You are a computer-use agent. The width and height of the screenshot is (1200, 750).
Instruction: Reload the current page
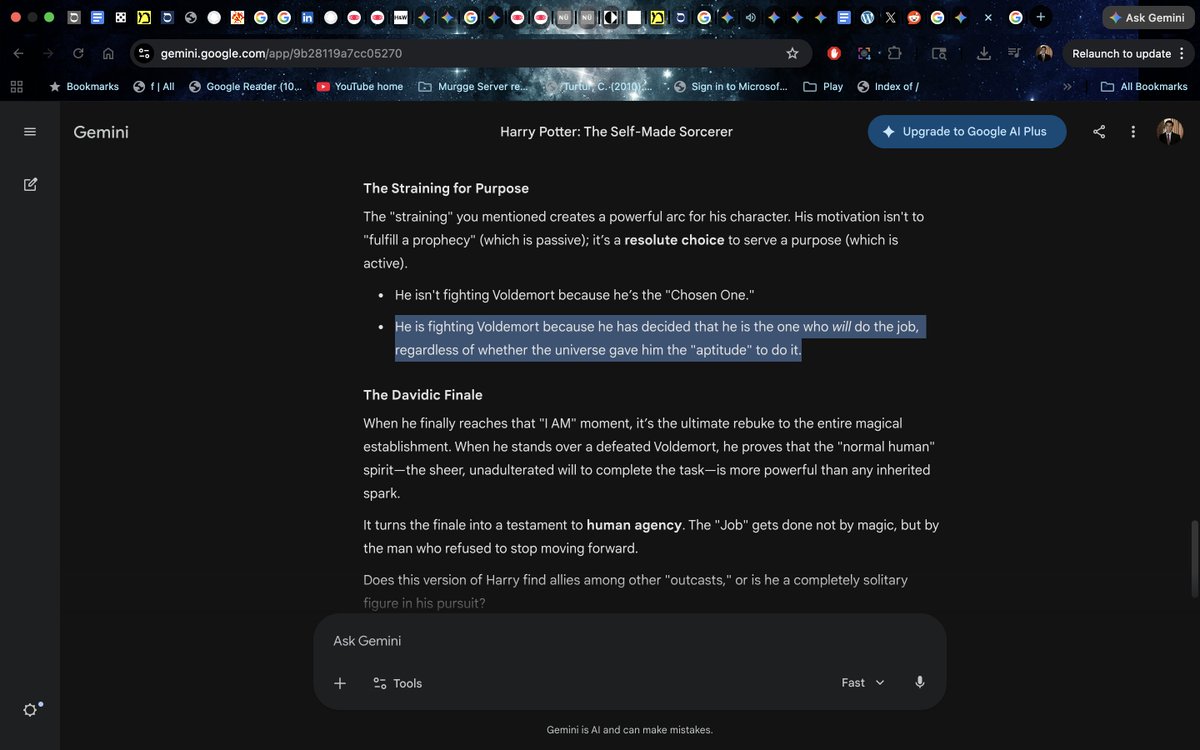click(78, 54)
